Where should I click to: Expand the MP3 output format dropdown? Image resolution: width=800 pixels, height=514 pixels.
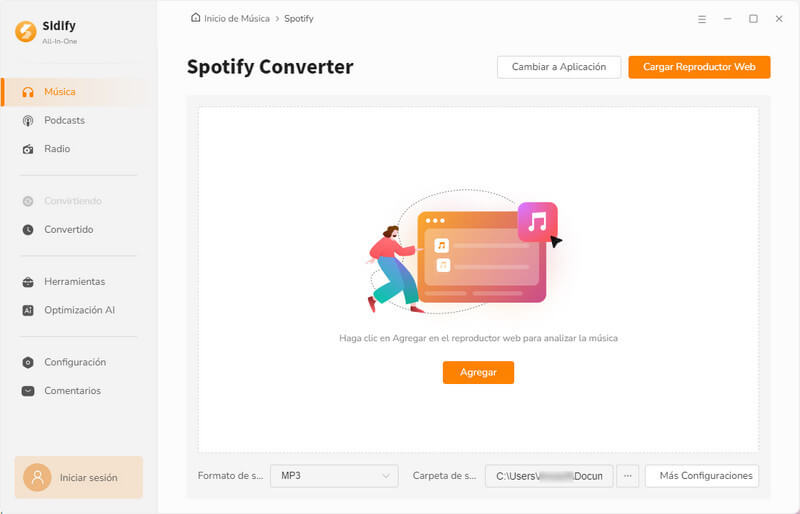coord(334,476)
